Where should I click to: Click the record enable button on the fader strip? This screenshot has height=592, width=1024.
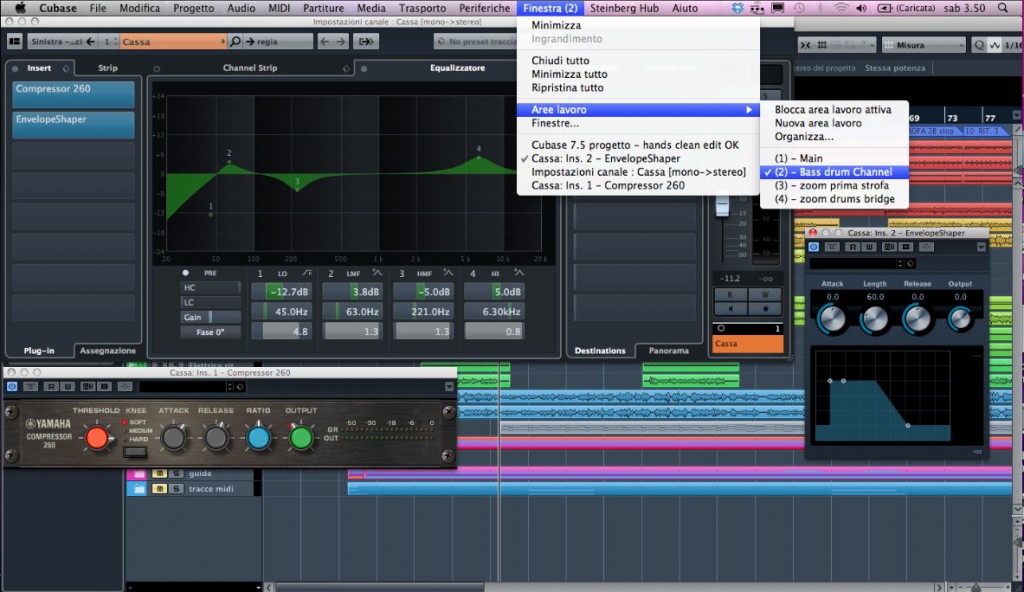coord(765,308)
